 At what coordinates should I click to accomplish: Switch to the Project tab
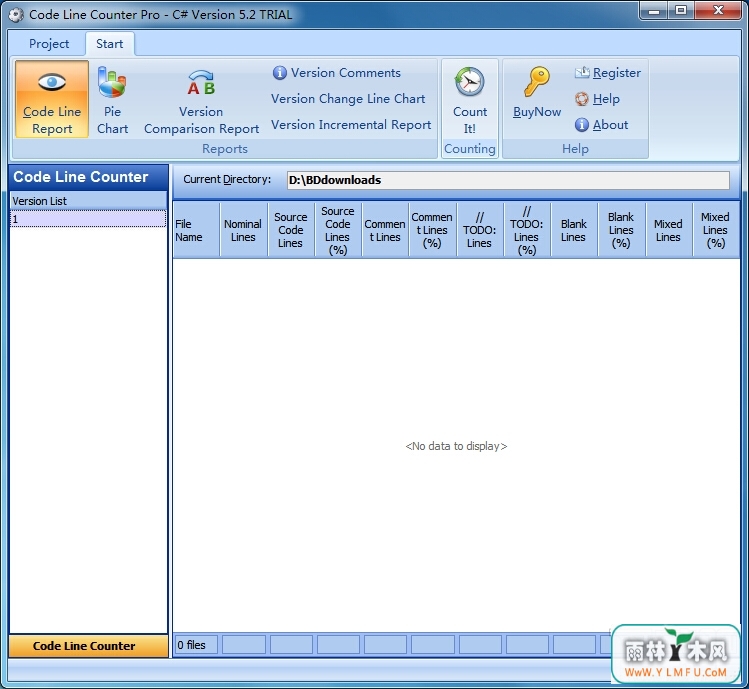pyautogui.click(x=49, y=43)
